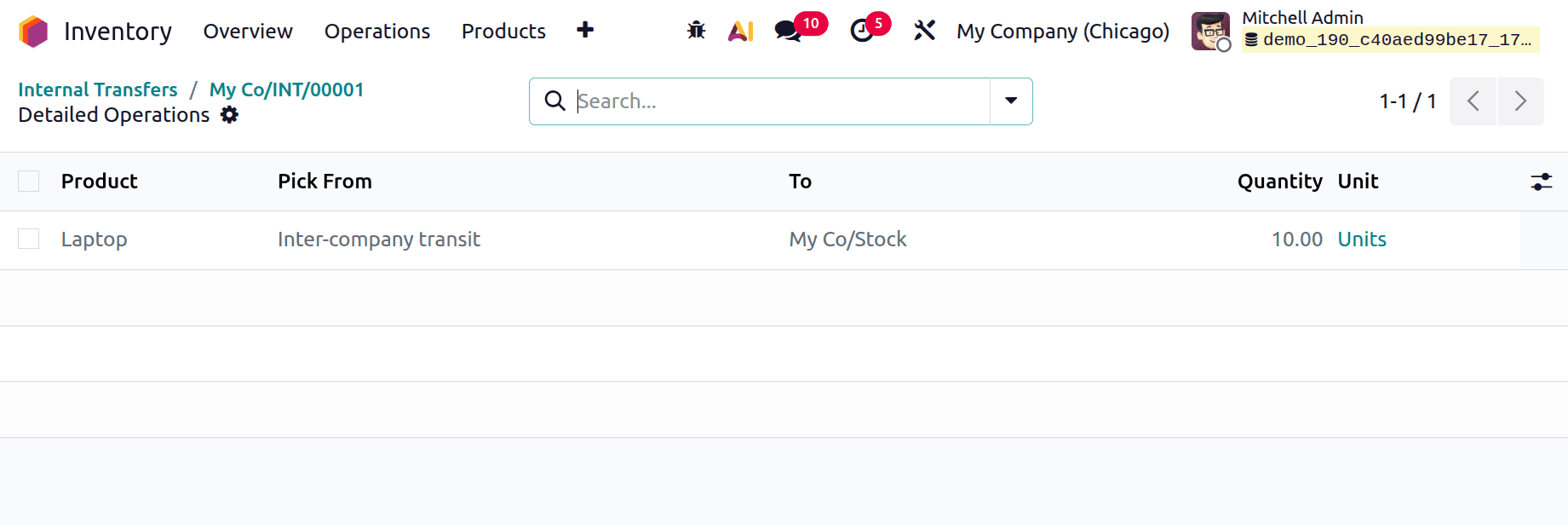Open the activities clock icon
1568x525 pixels.
862,32
